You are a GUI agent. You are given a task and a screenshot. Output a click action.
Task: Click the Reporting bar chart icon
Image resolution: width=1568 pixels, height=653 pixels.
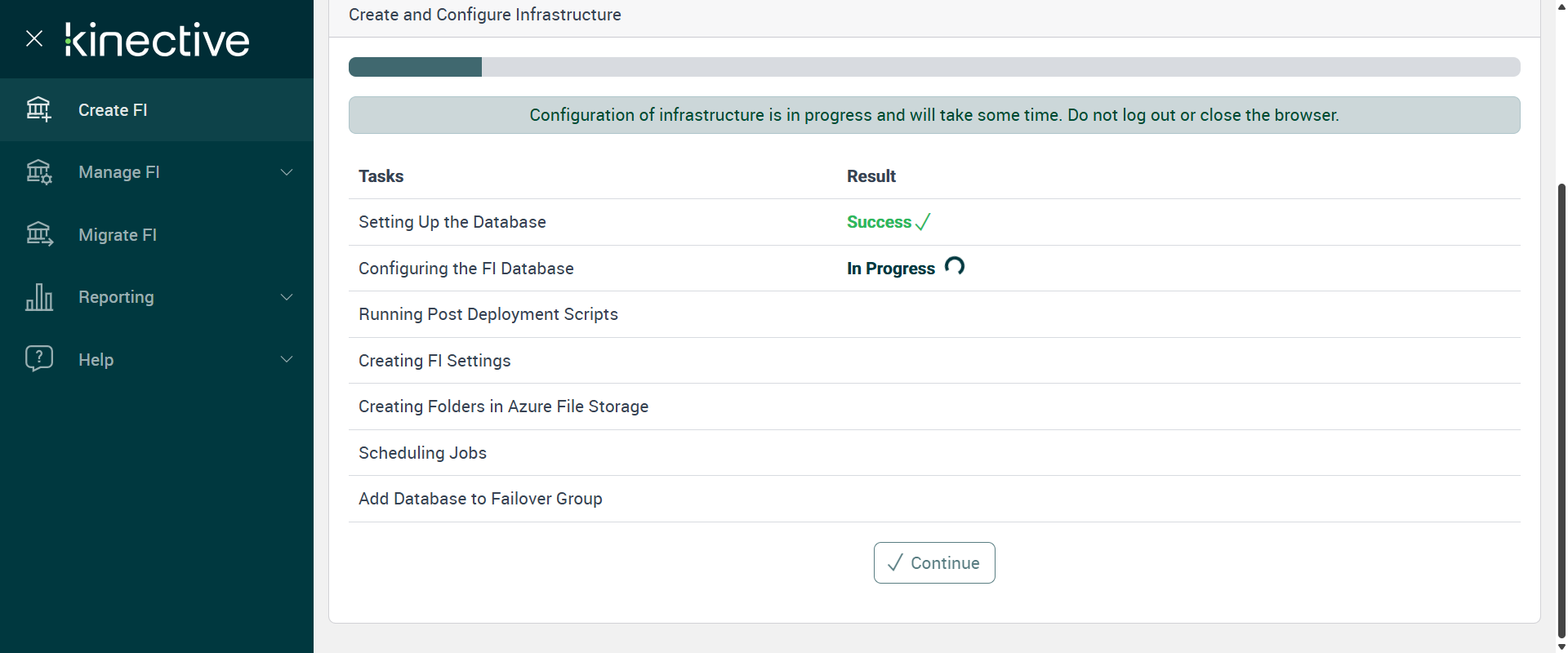38,297
